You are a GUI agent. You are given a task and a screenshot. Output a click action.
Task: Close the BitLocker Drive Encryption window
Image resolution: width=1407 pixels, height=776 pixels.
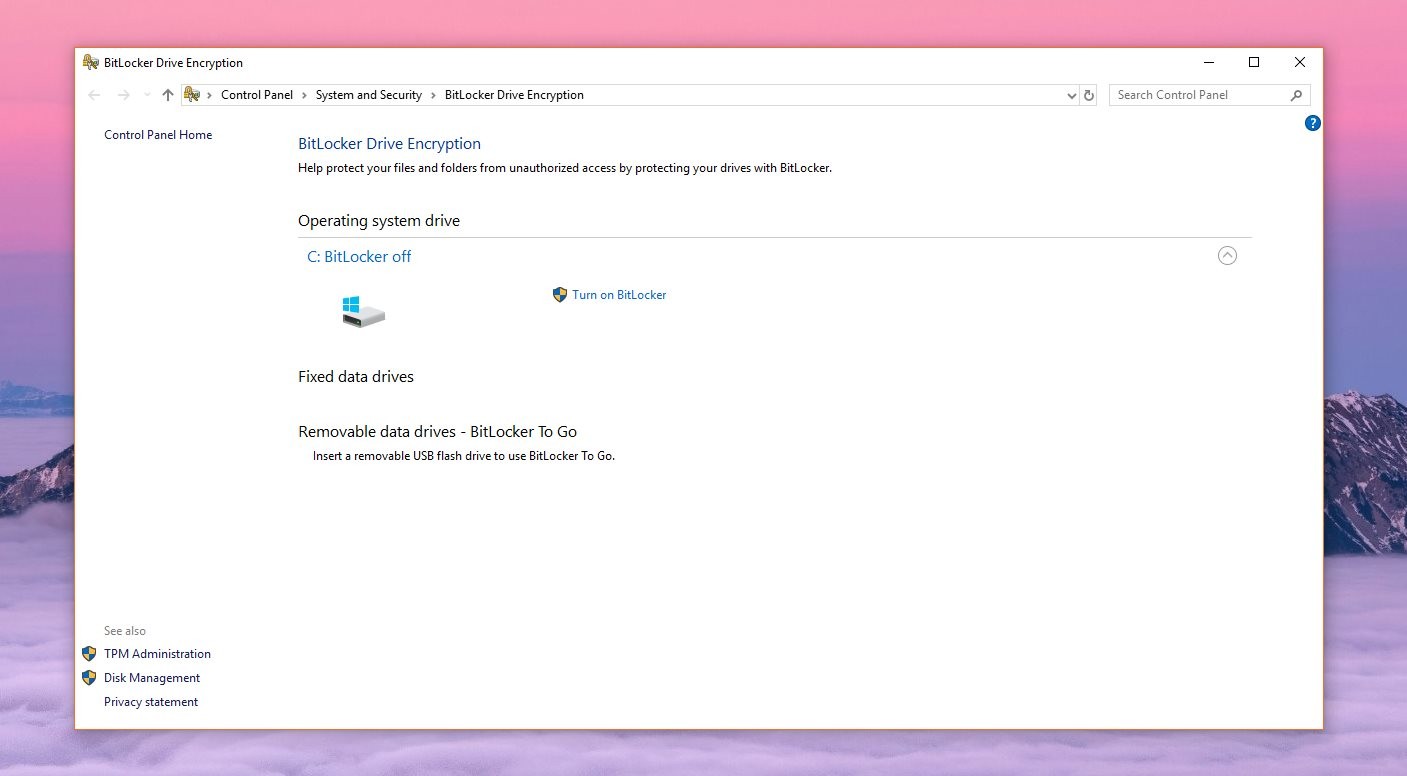tap(1300, 62)
